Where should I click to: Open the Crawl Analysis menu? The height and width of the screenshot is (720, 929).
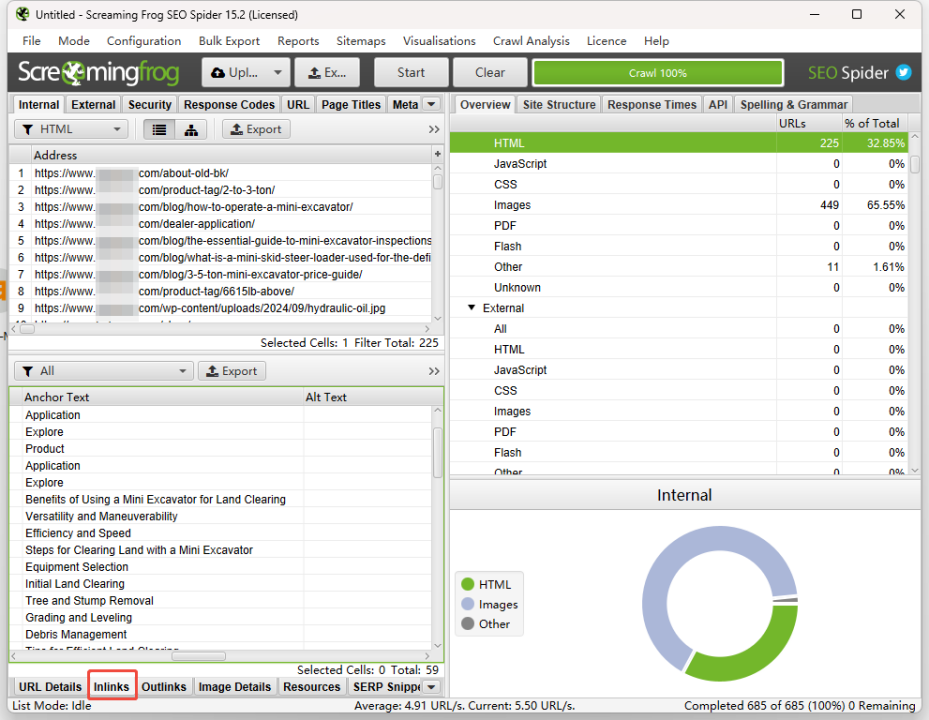531,41
